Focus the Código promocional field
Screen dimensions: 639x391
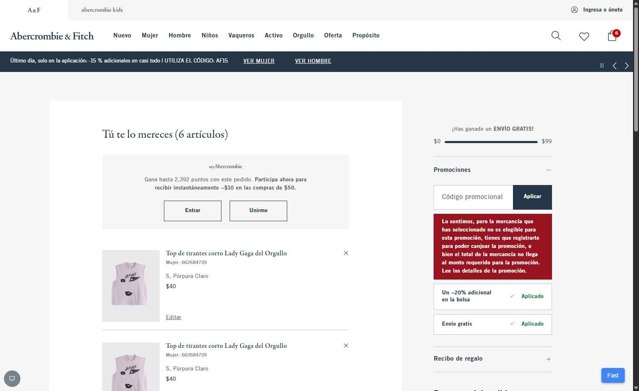point(473,197)
